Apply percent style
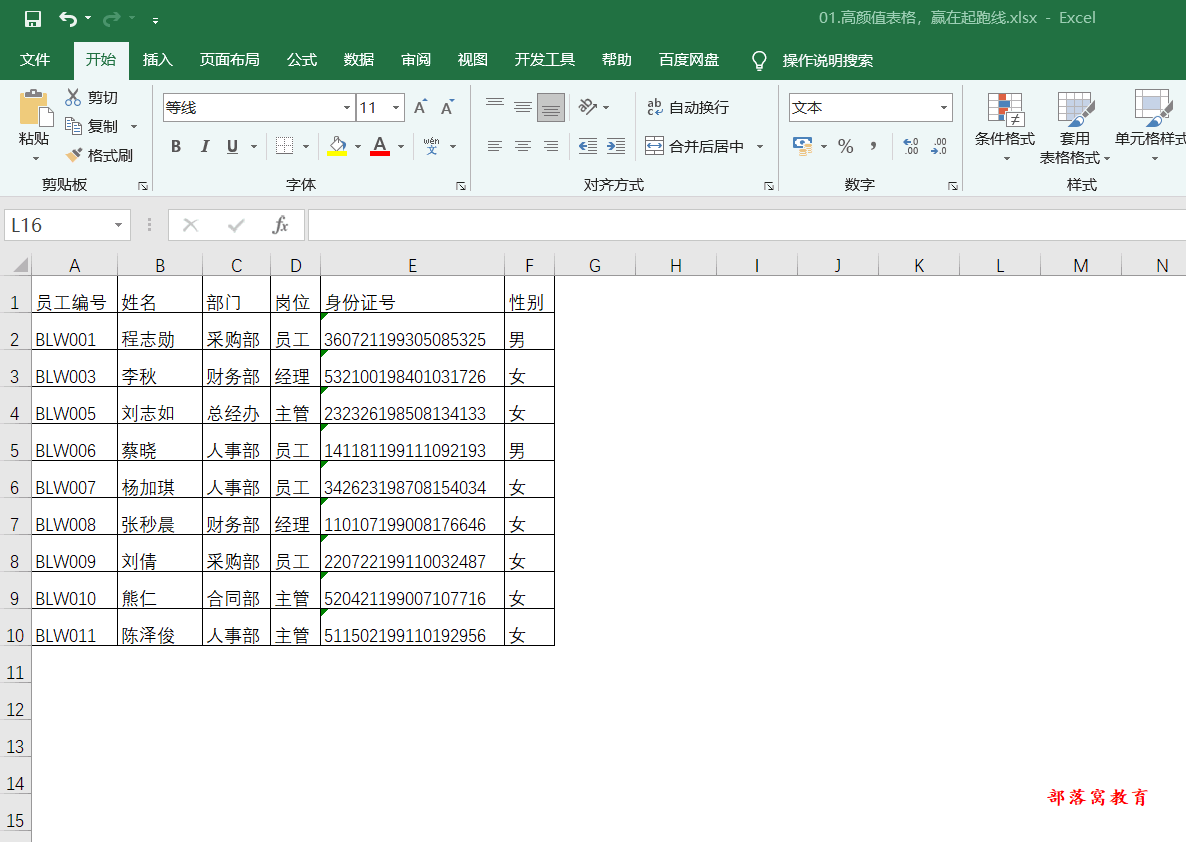Image resolution: width=1186 pixels, height=842 pixels. coord(846,146)
